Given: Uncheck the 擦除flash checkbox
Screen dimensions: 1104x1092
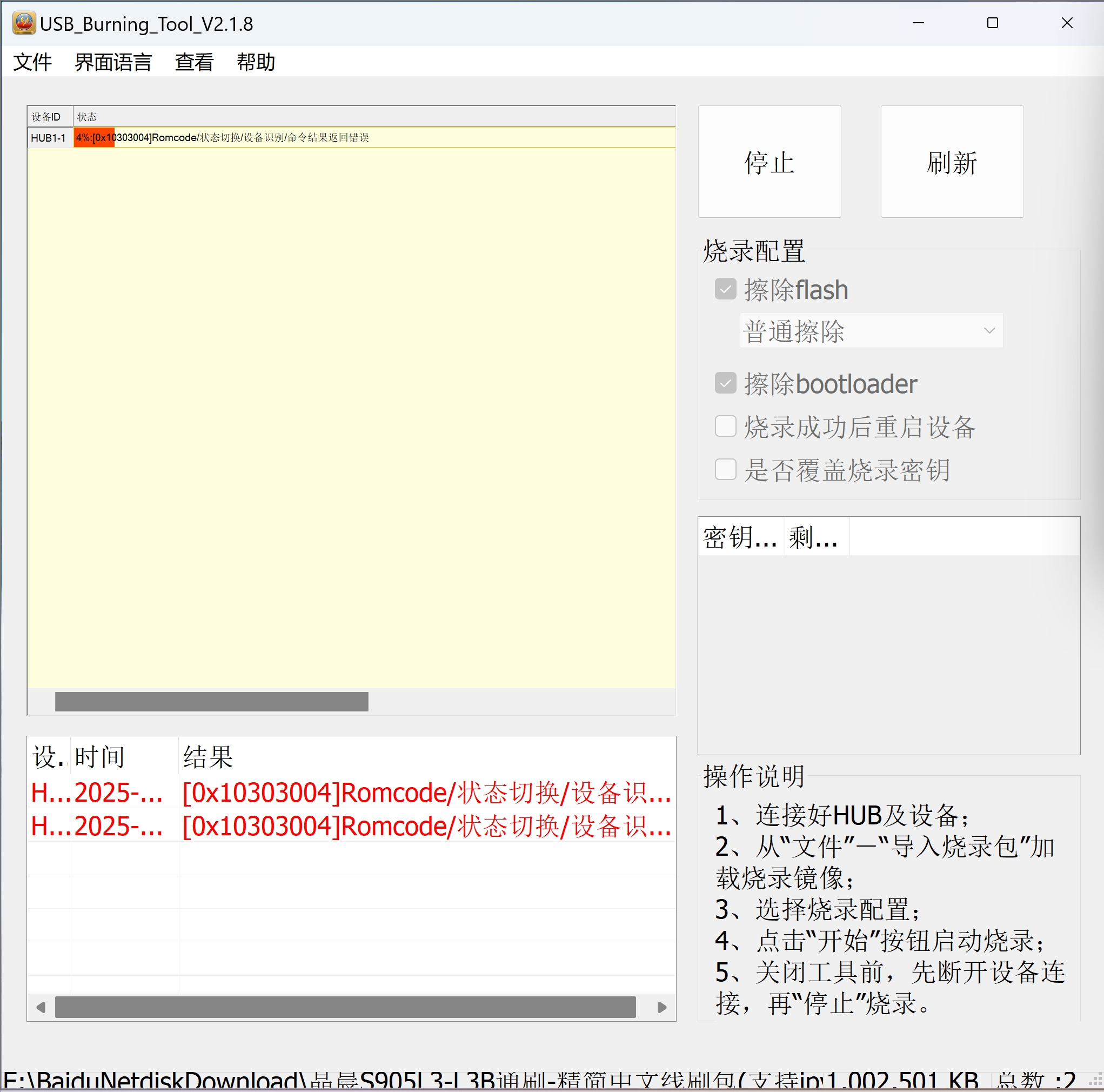Looking at the screenshot, I should [725, 289].
